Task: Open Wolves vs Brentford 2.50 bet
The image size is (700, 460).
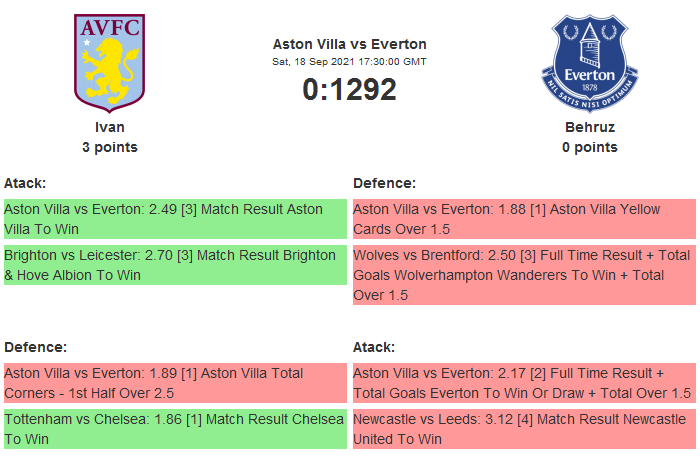Action: 523,275
